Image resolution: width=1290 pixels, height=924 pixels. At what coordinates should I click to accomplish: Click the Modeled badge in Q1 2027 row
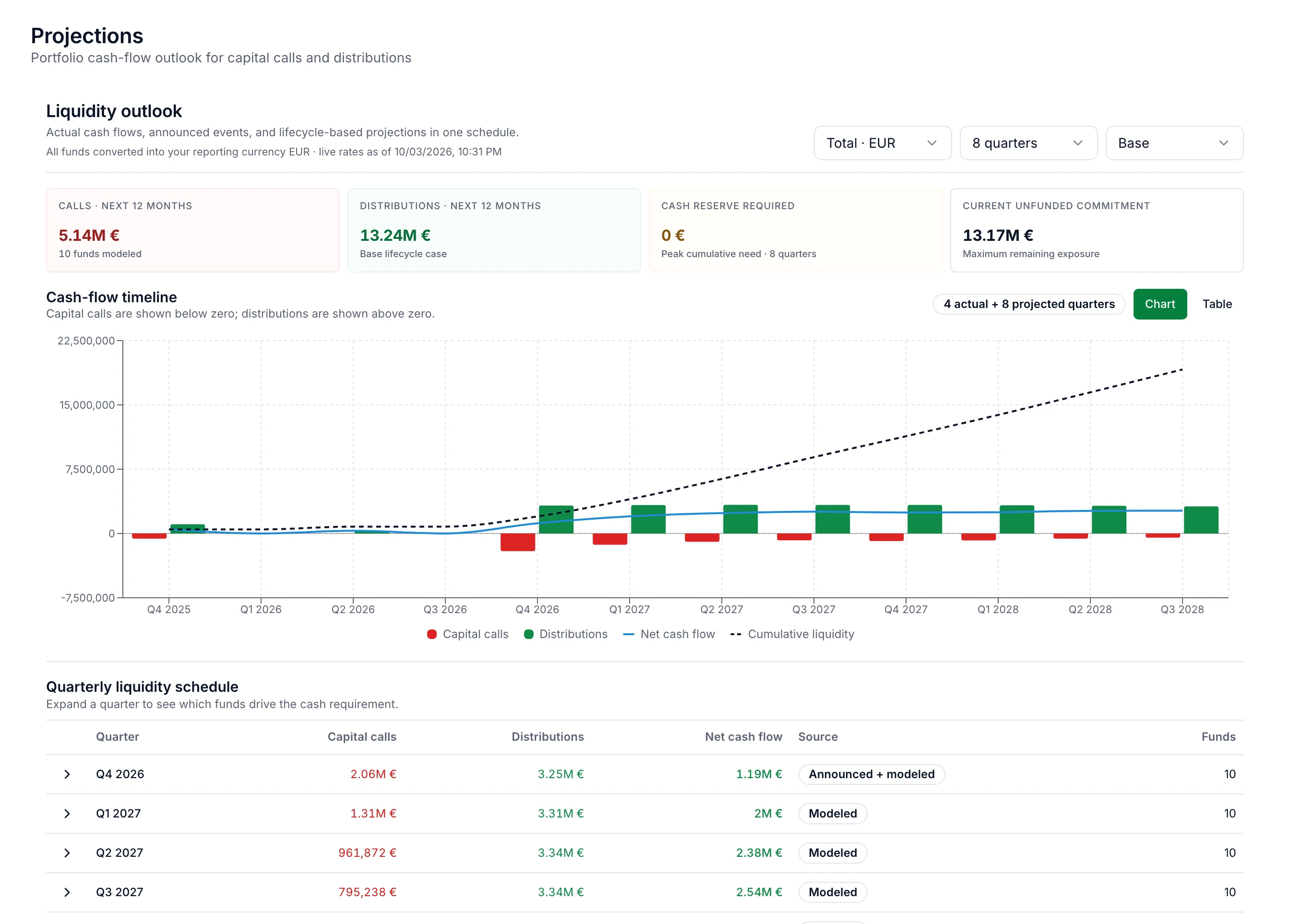833,814
